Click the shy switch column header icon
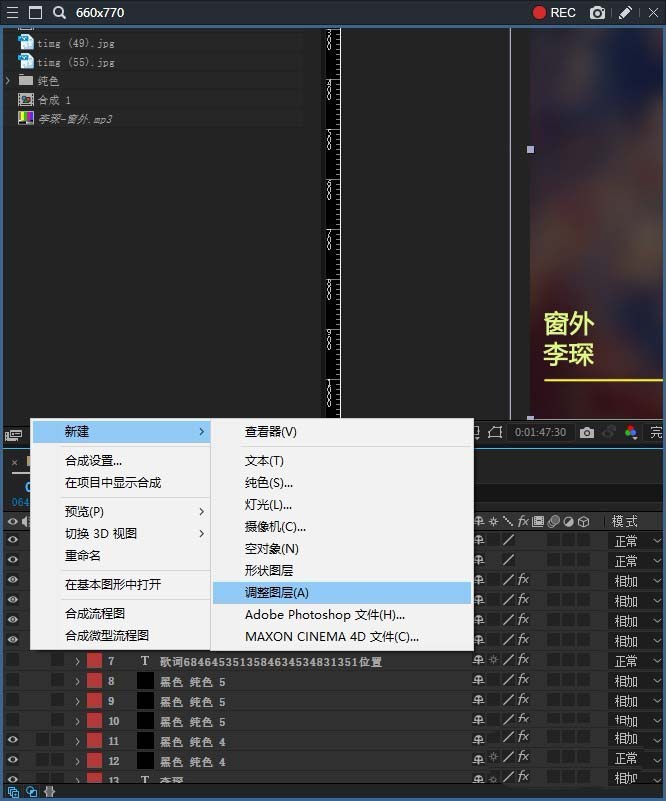 (479, 521)
